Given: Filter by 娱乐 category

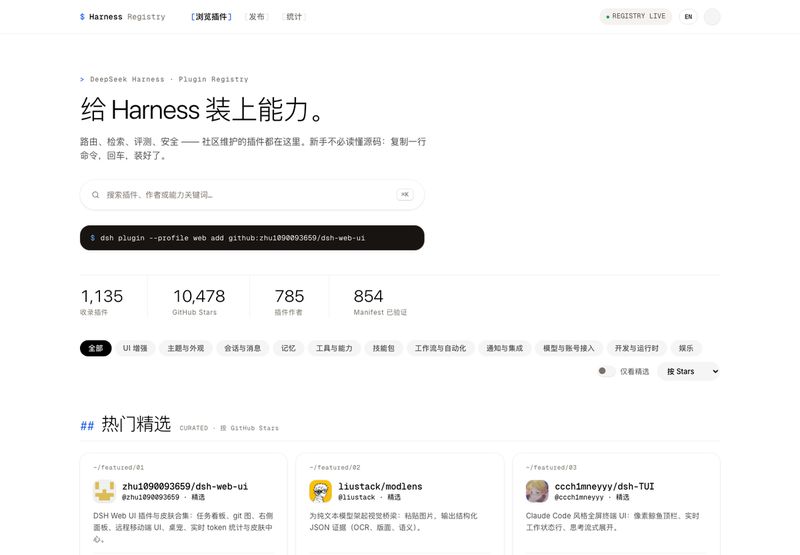Looking at the screenshot, I should coord(686,348).
